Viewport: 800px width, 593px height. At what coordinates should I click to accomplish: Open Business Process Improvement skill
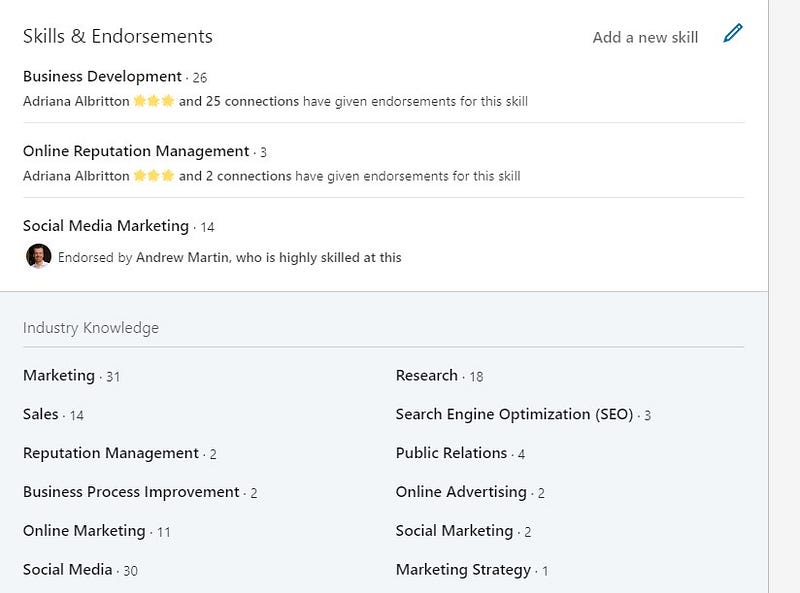pyautogui.click(x=131, y=492)
